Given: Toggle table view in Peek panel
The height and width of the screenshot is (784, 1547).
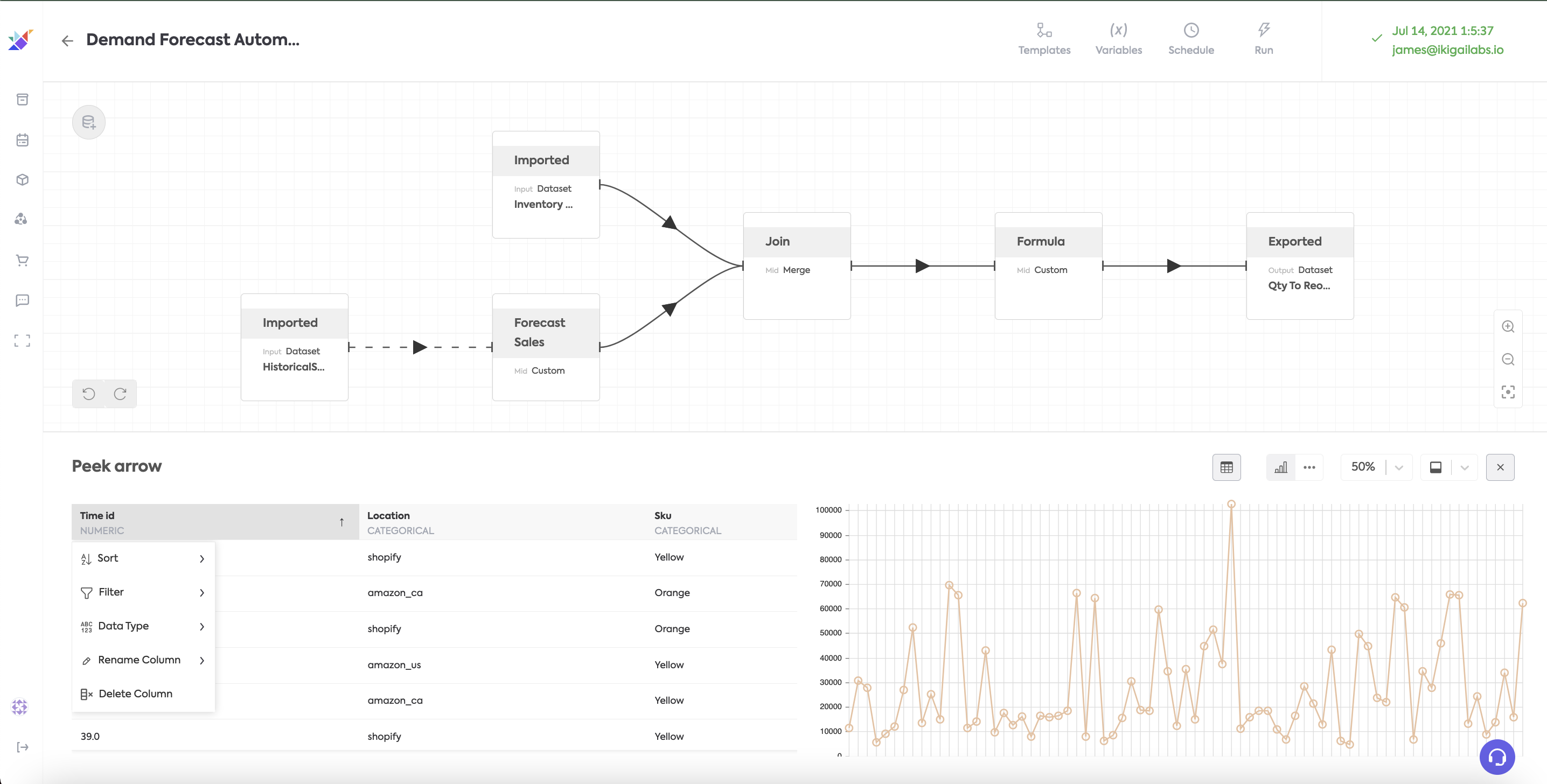Looking at the screenshot, I should [1227, 467].
